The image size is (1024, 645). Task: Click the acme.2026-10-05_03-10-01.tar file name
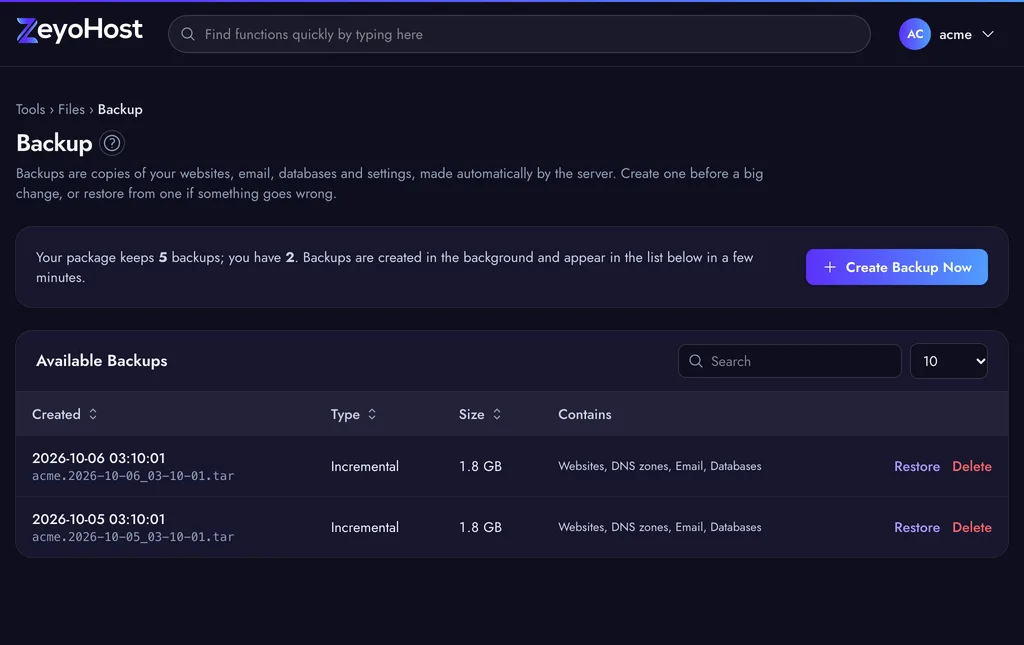coord(133,537)
